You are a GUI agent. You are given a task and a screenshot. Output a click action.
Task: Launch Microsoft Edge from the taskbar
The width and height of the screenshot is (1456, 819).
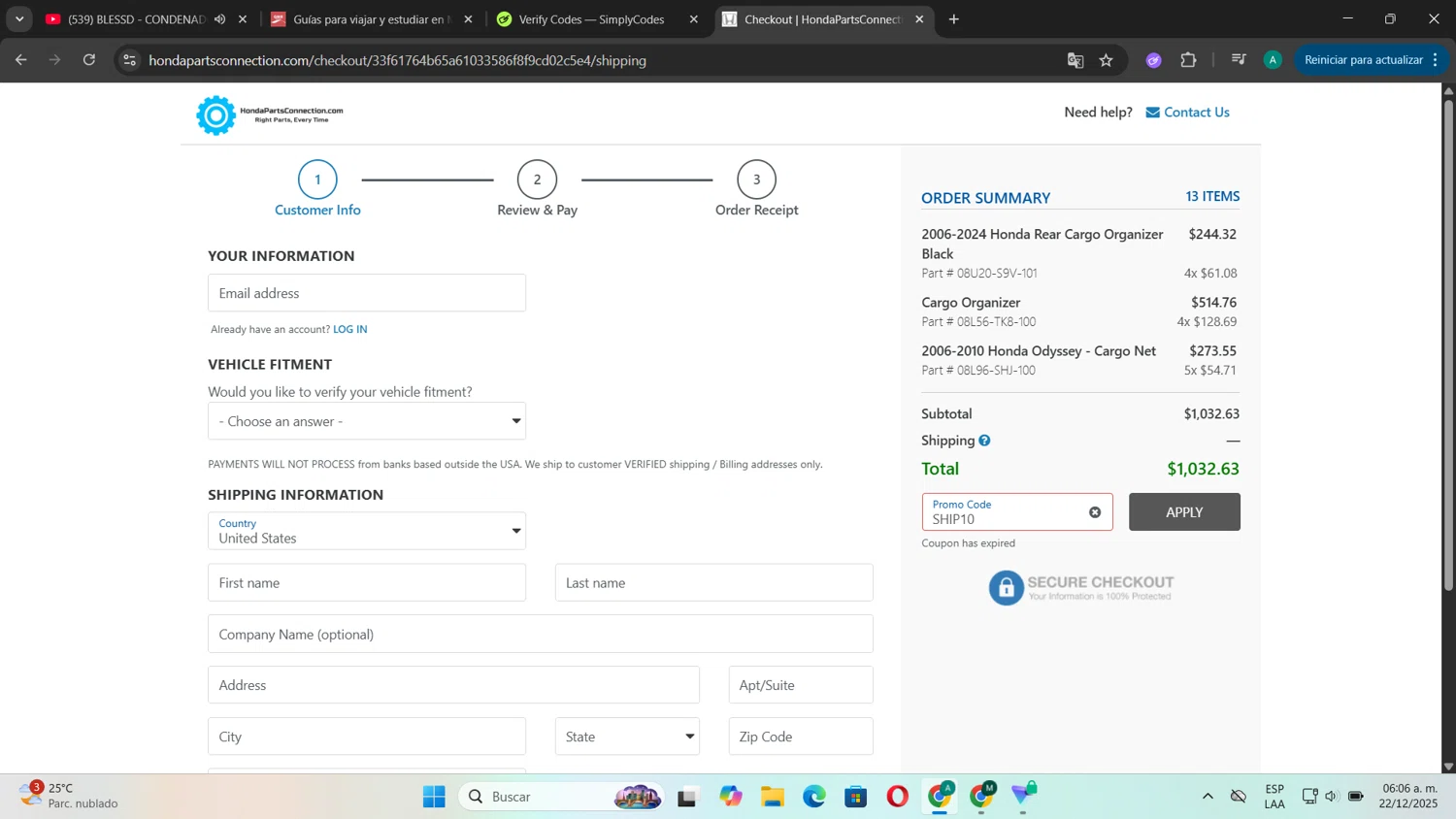tap(813, 797)
